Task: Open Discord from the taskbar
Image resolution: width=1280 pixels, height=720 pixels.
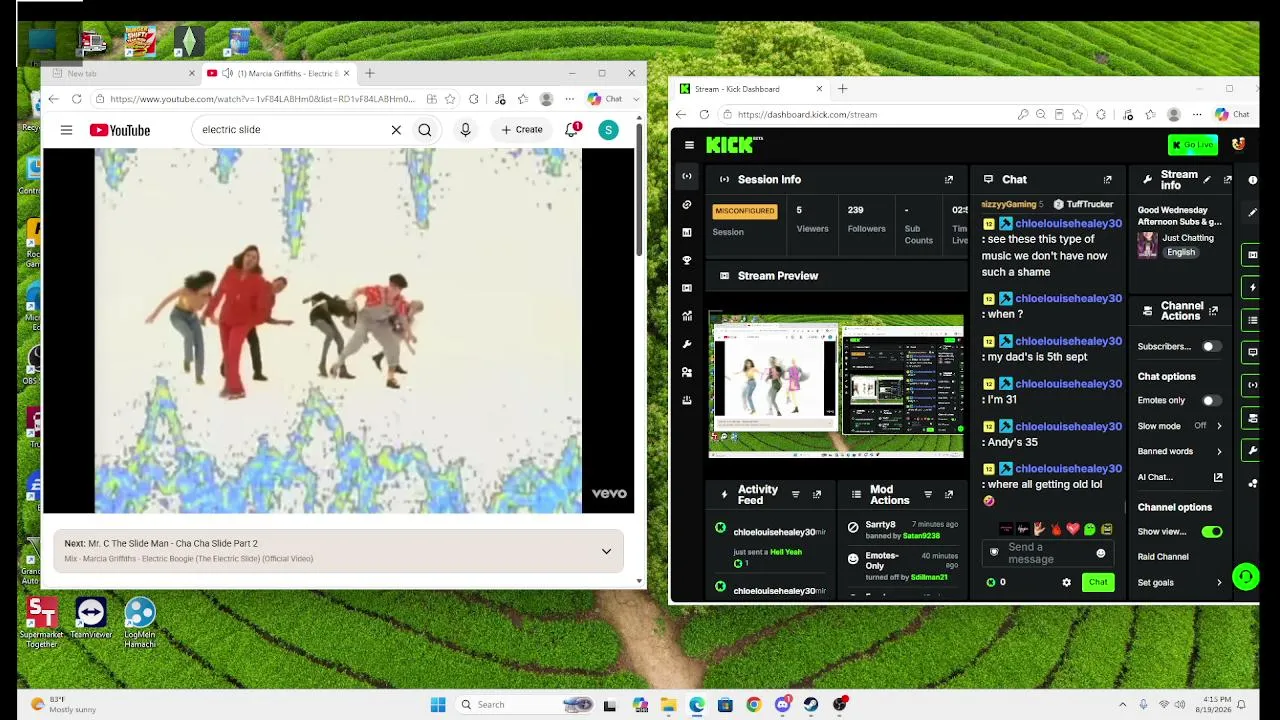Action: point(782,705)
